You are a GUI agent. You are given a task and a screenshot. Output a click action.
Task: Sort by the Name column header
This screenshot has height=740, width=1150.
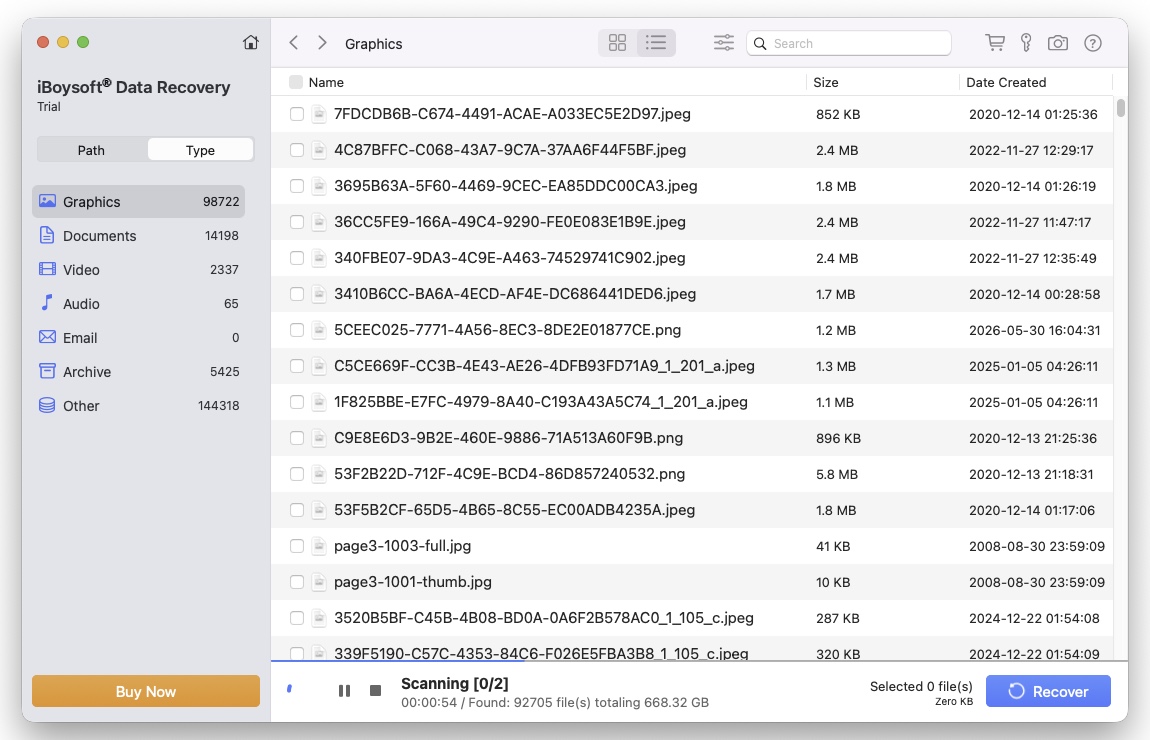click(326, 82)
